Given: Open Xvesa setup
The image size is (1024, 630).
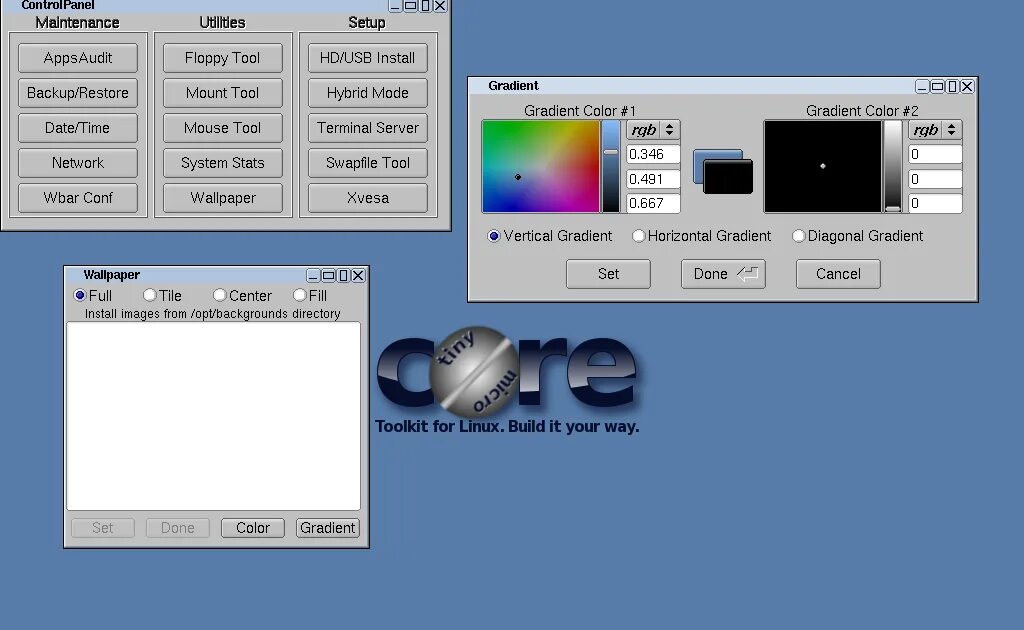Looking at the screenshot, I should 368,198.
